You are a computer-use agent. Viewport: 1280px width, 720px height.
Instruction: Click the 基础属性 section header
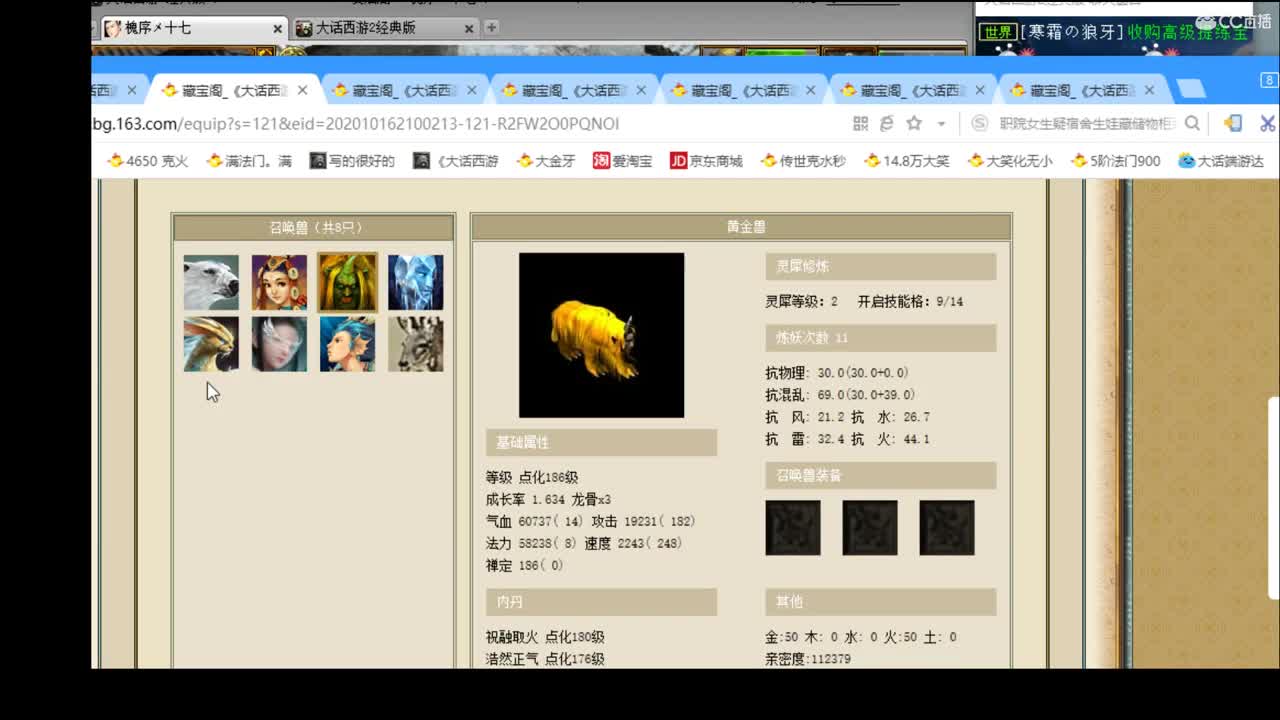pyautogui.click(x=601, y=443)
